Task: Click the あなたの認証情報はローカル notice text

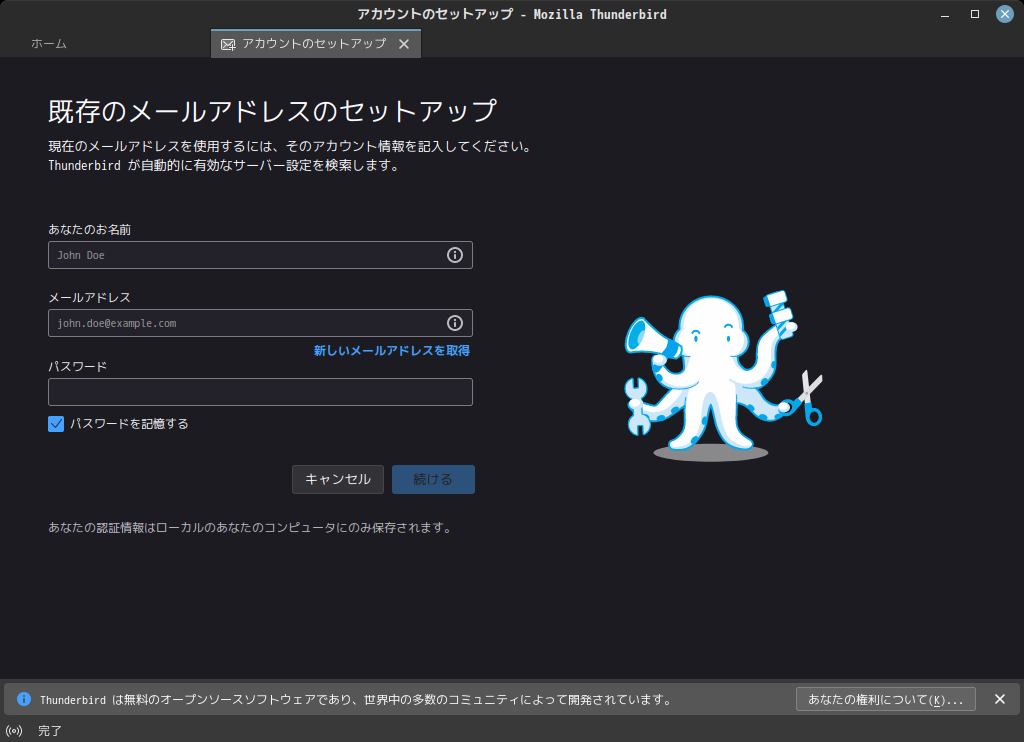Action: coord(251,528)
